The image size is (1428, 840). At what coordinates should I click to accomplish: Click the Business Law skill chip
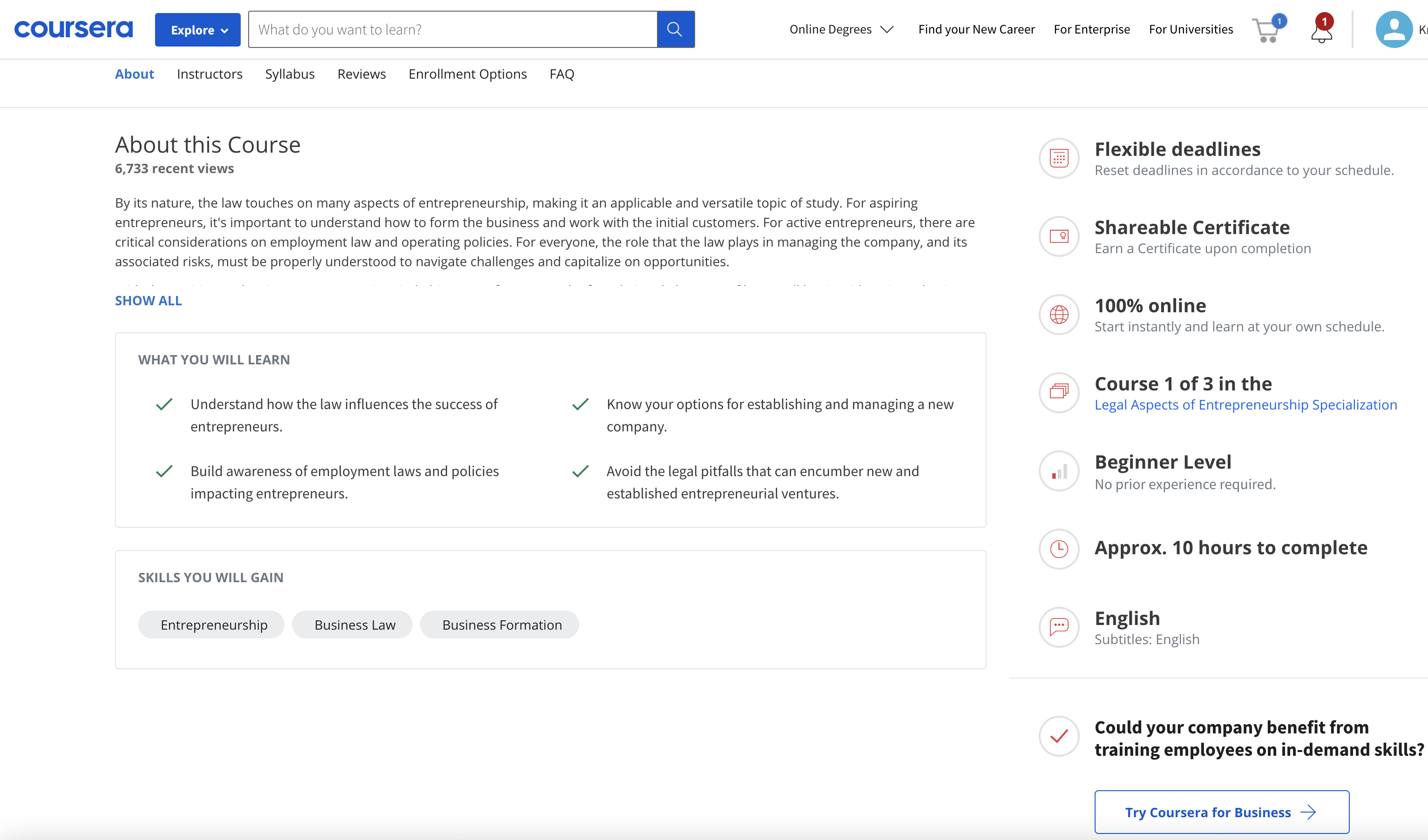pyautogui.click(x=355, y=625)
